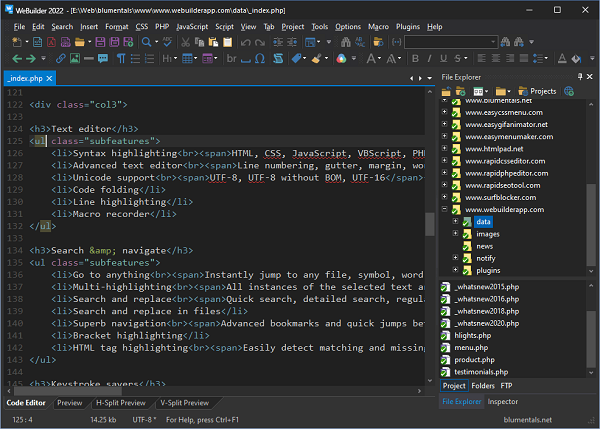
Task: Toggle Bold formatting button
Action: point(416,59)
